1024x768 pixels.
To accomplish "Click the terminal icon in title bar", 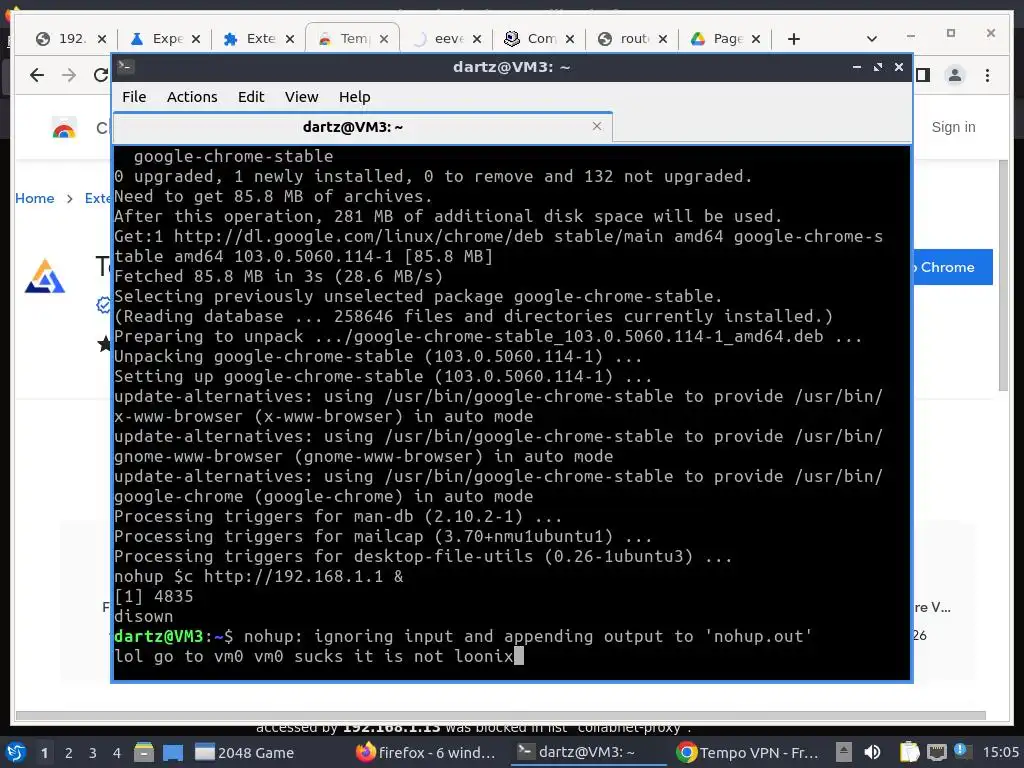I will click(x=125, y=66).
